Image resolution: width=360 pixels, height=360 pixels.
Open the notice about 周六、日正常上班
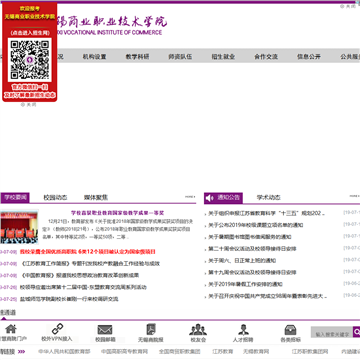point(242,261)
